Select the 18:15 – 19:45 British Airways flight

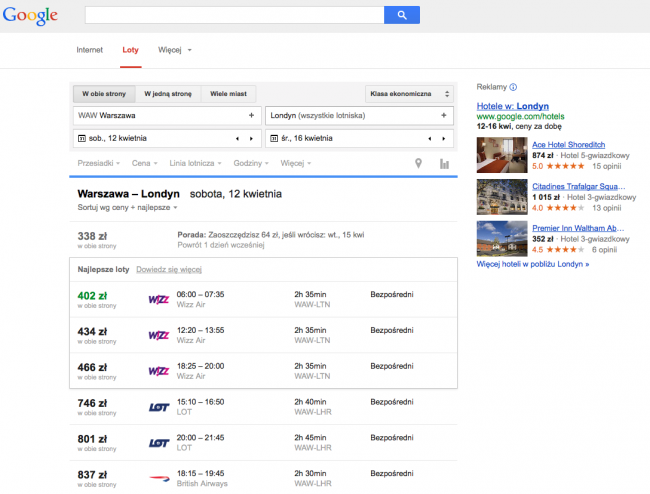(263, 478)
